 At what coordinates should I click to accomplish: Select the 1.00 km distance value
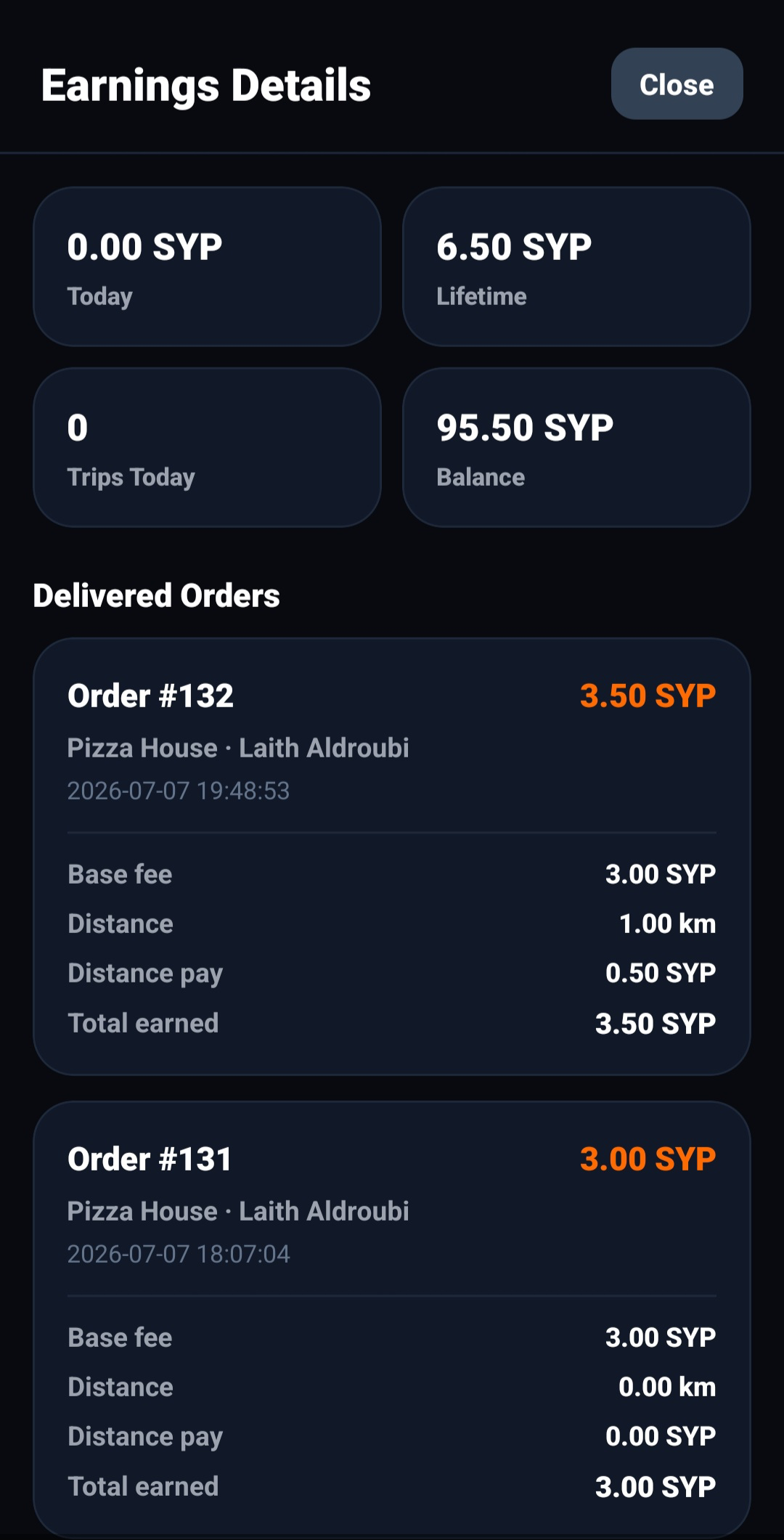click(x=667, y=924)
